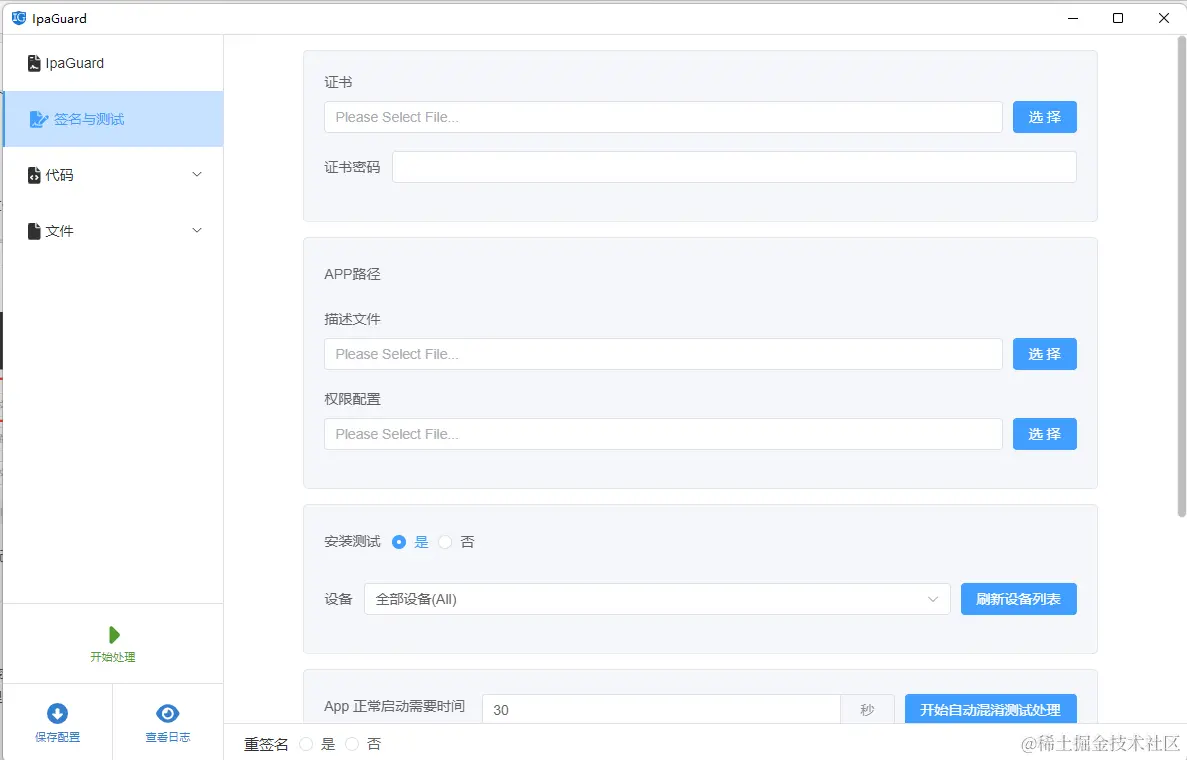The height and width of the screenshot is (760, 1187).
Task: Click the green 开始处理 play icon
Action: (x=113, y=633)
